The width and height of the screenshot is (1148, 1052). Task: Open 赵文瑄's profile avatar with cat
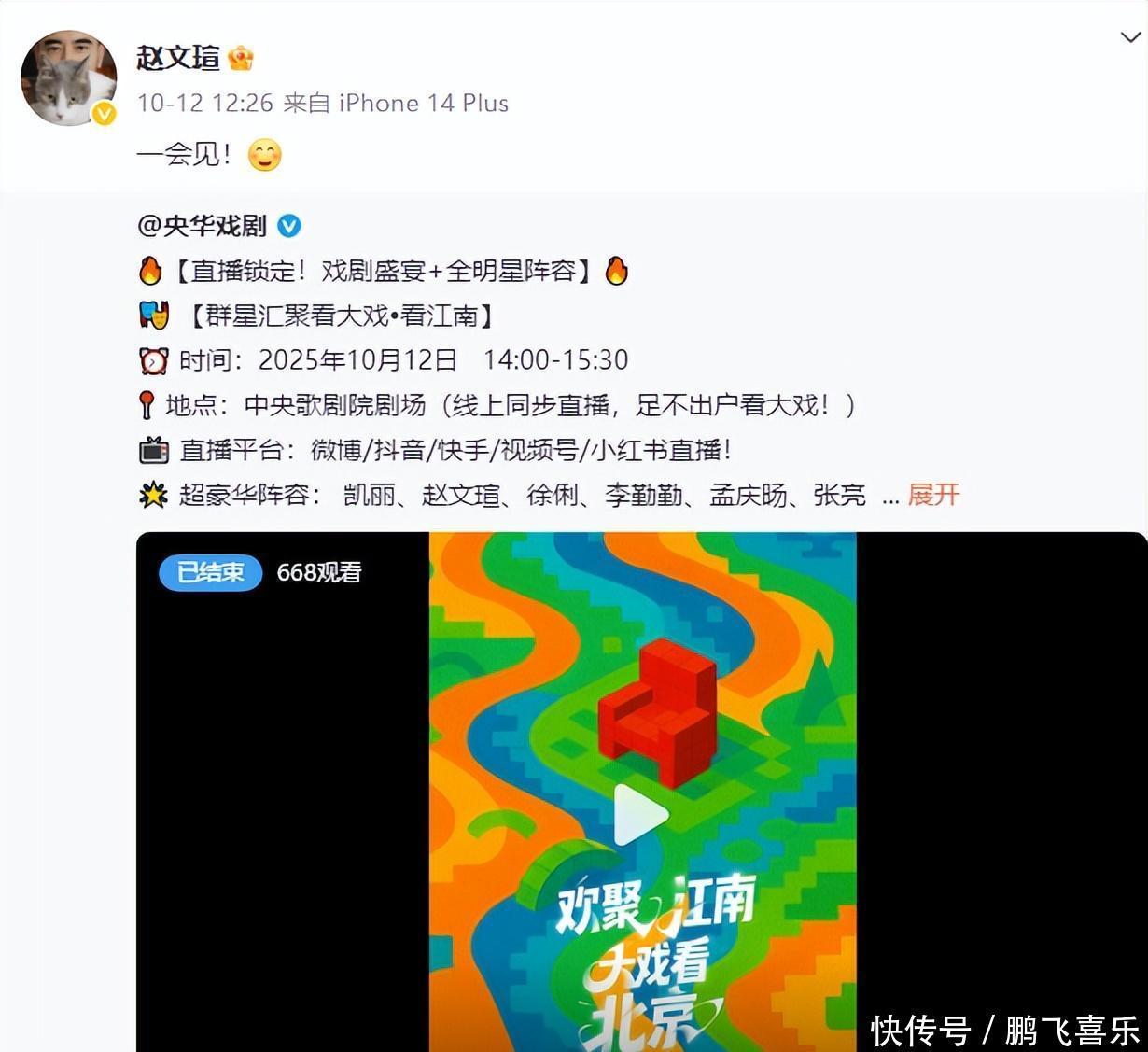[x=69, y=78]
